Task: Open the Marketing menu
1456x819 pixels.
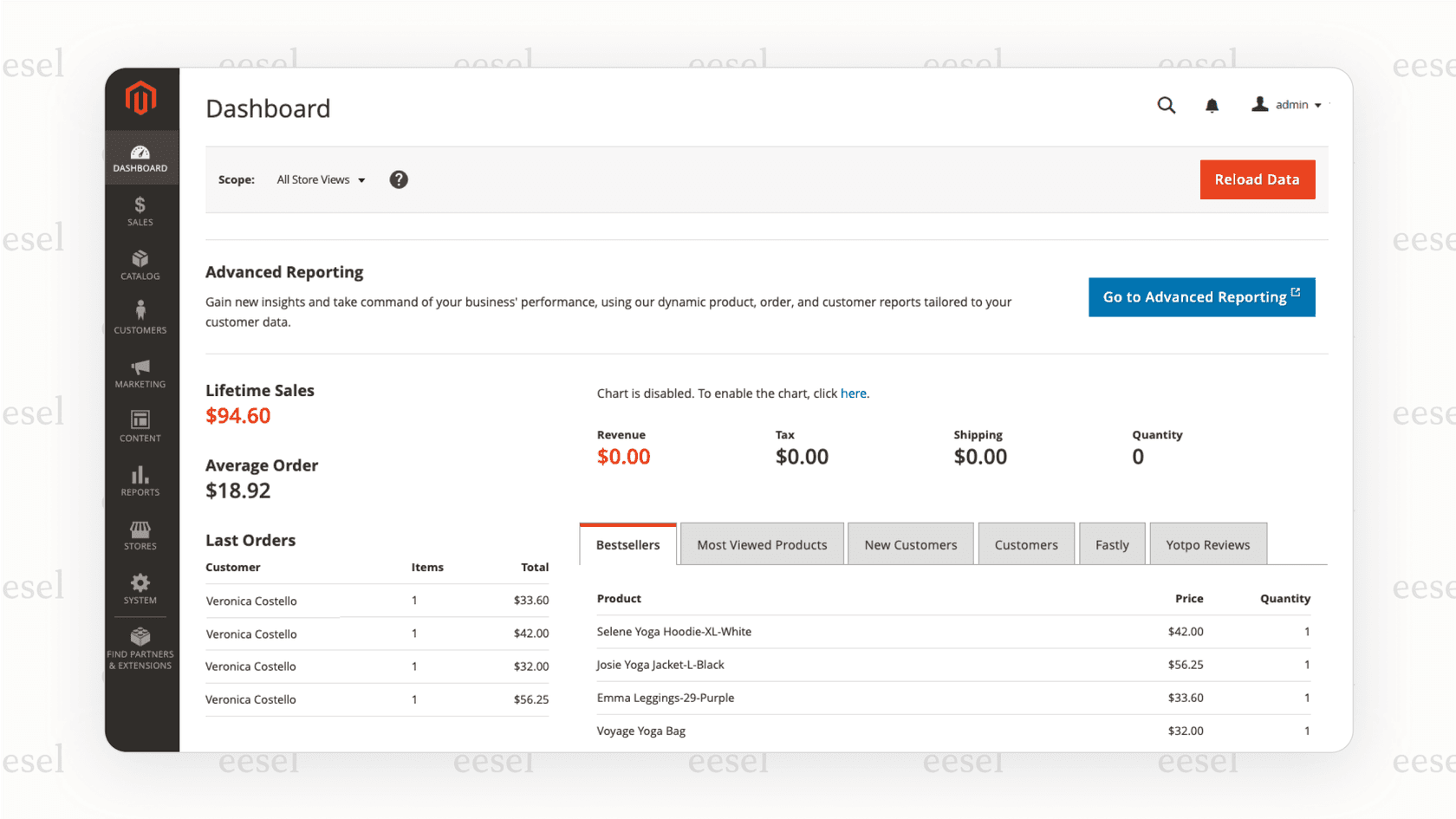Action: click(140, 373)
